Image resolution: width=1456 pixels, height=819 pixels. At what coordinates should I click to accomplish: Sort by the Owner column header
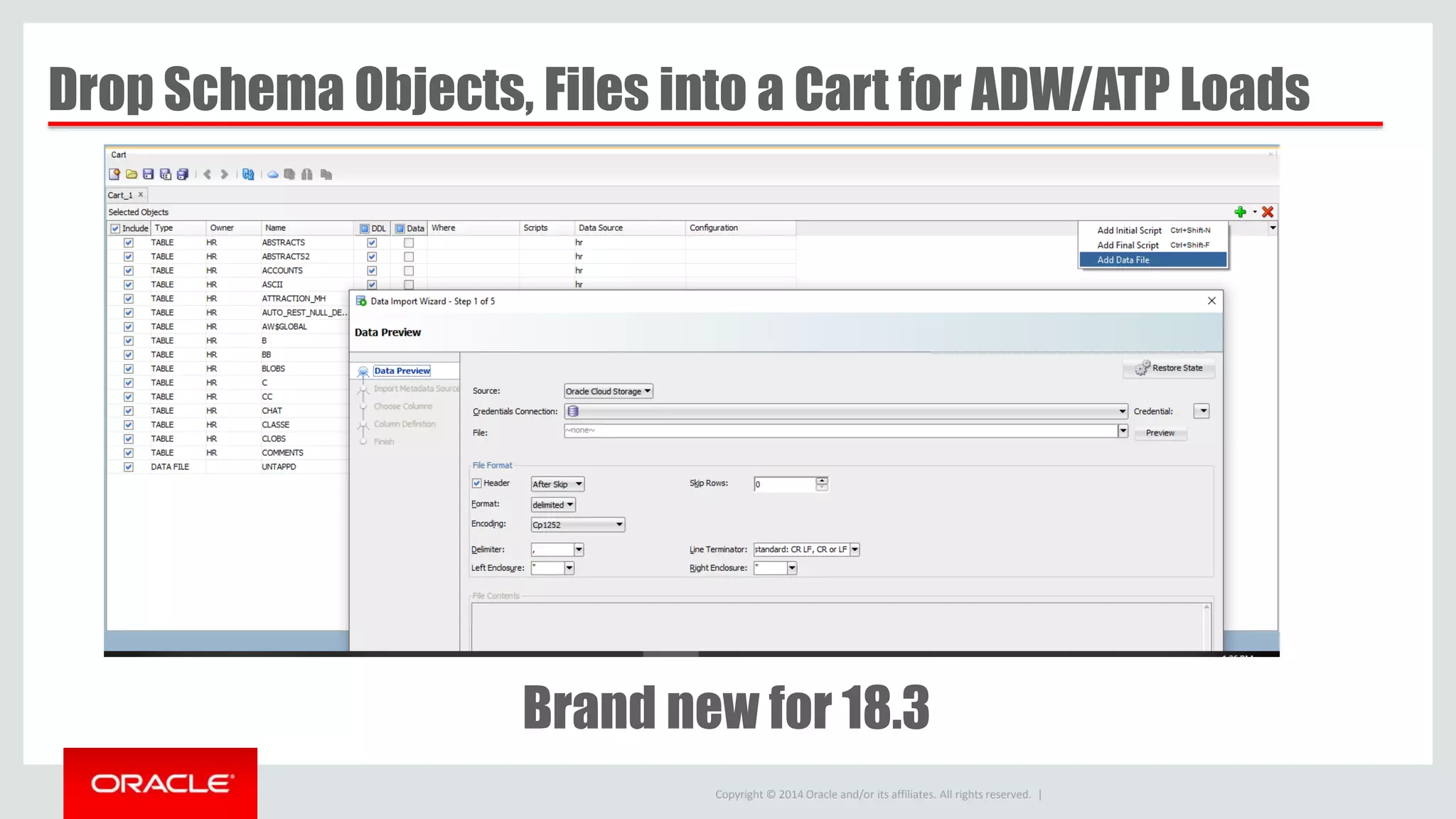[233, 228]
